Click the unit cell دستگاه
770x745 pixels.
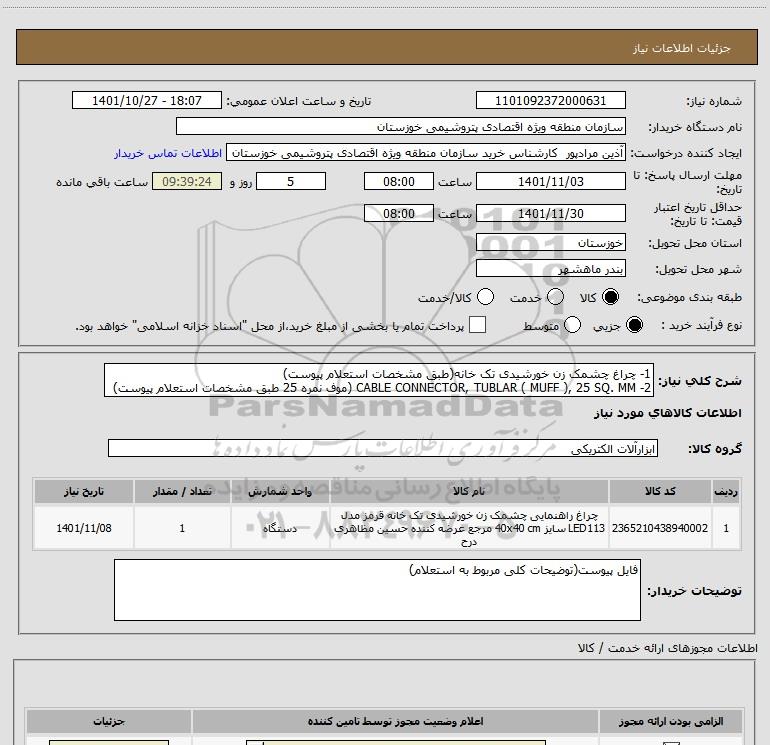280,528
